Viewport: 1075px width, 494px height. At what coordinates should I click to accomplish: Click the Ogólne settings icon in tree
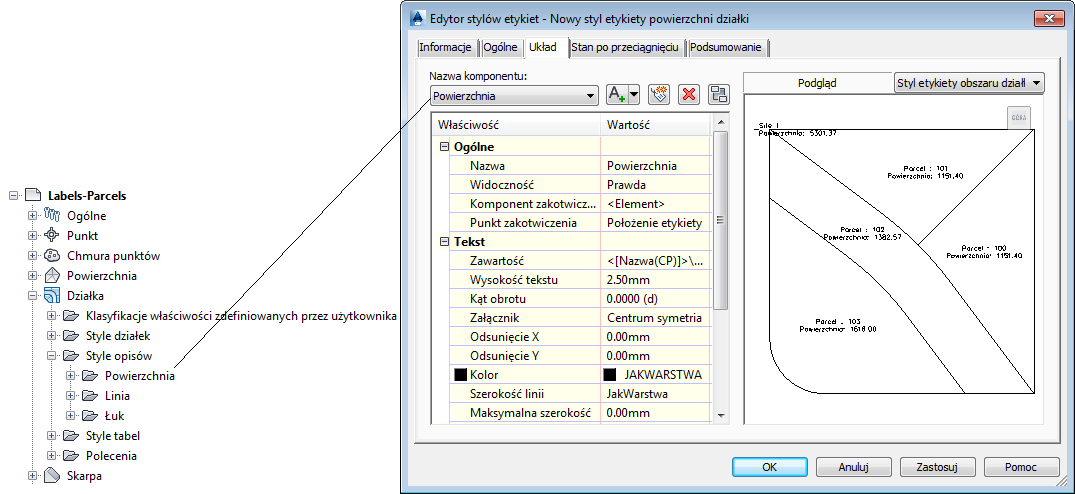pyautogui.click(x=53, y=216)
